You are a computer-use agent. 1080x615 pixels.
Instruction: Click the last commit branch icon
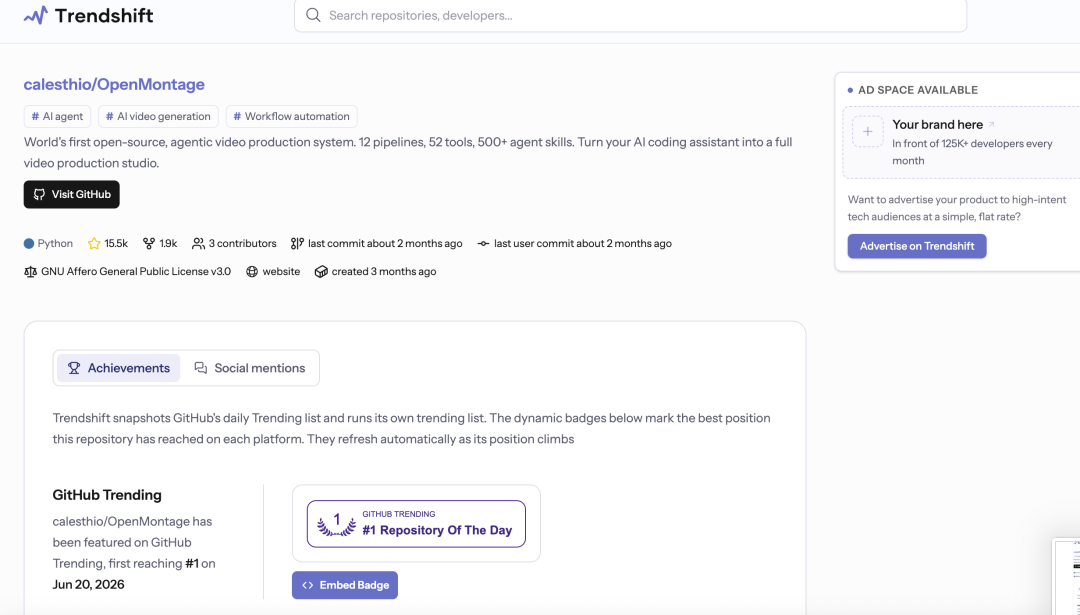[x=297, y=243]
